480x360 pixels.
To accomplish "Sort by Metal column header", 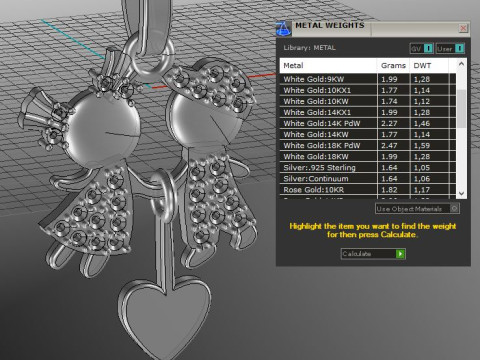I will (328, 65).
